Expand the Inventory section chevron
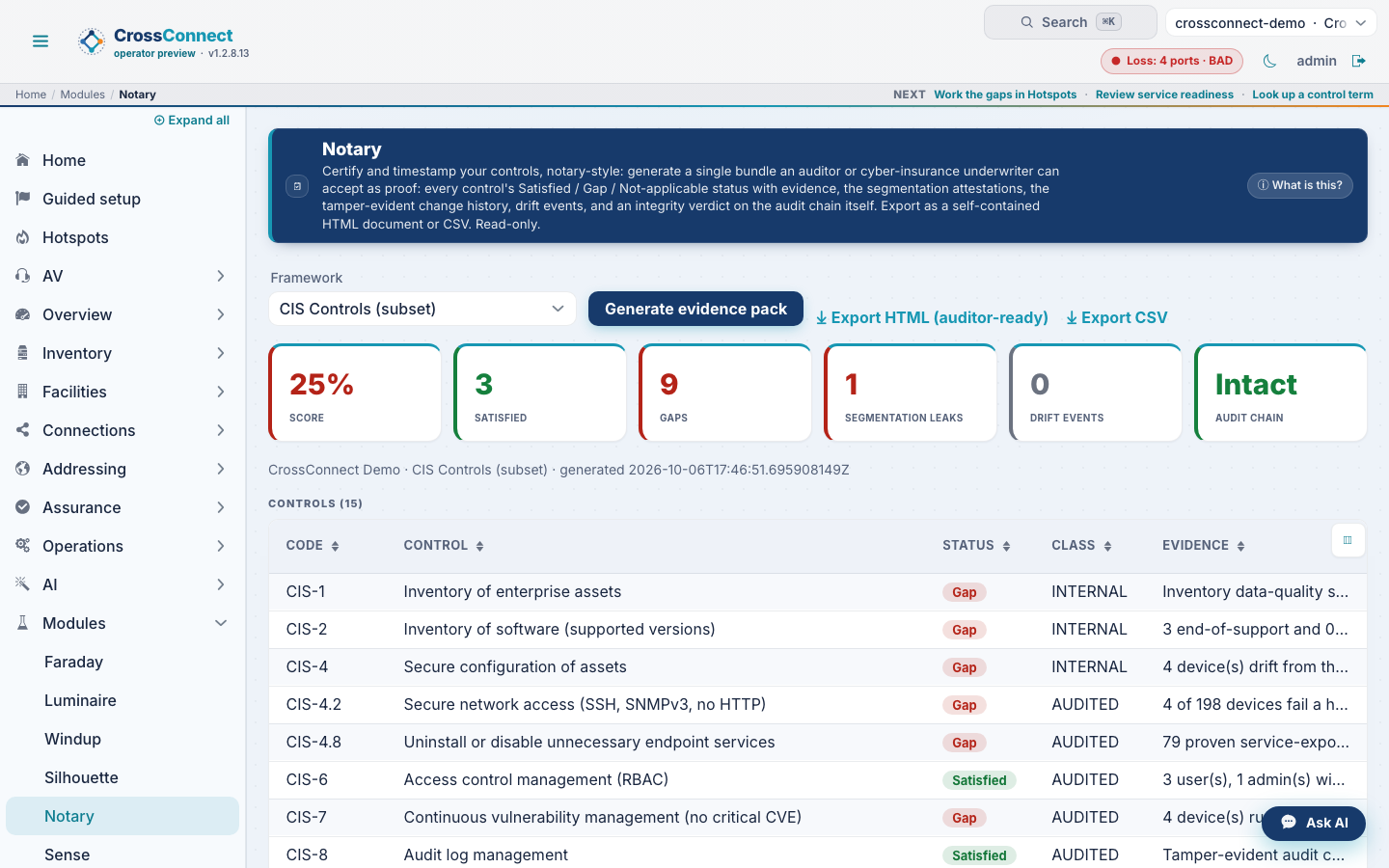 pyautogui.click(x=221, y=353)
